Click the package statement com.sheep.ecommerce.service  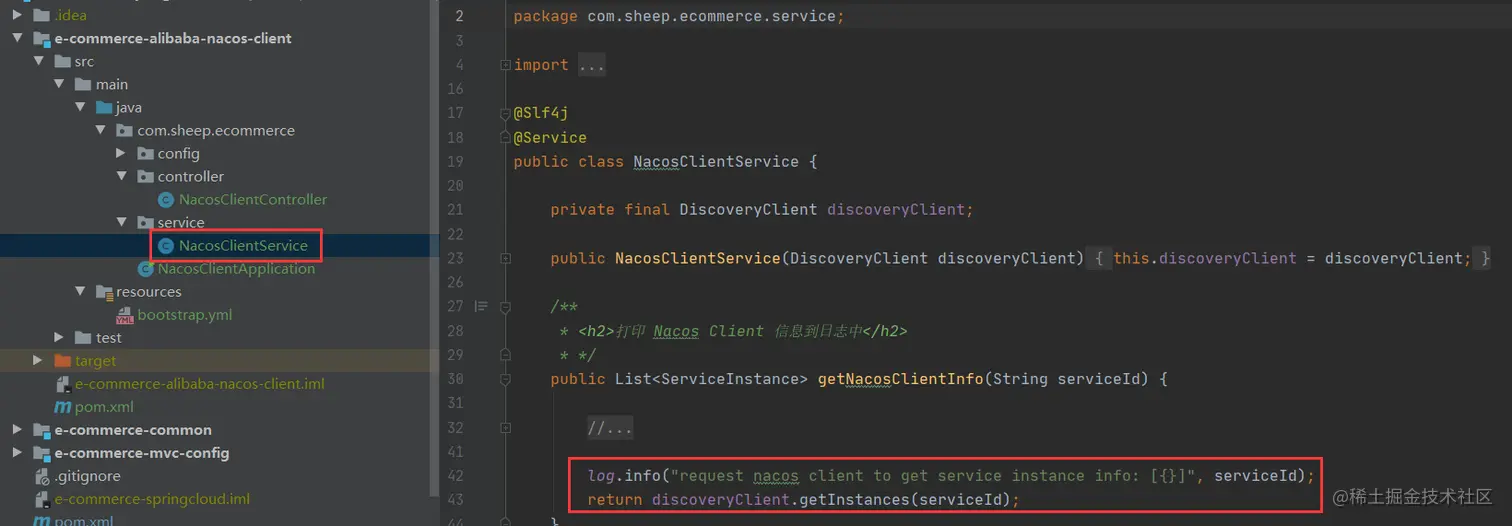point(679,16)
